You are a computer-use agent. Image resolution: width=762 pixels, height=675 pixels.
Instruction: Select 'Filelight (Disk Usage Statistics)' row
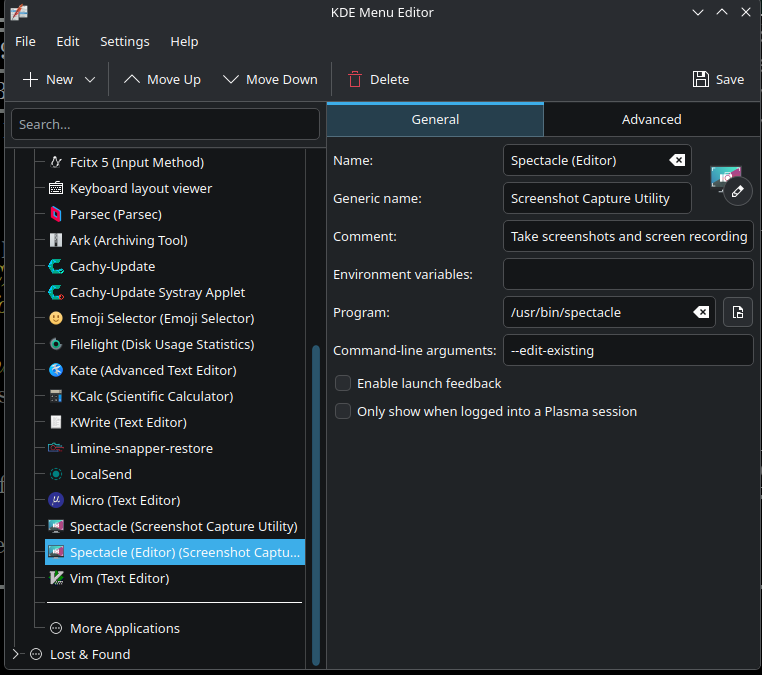175,344
